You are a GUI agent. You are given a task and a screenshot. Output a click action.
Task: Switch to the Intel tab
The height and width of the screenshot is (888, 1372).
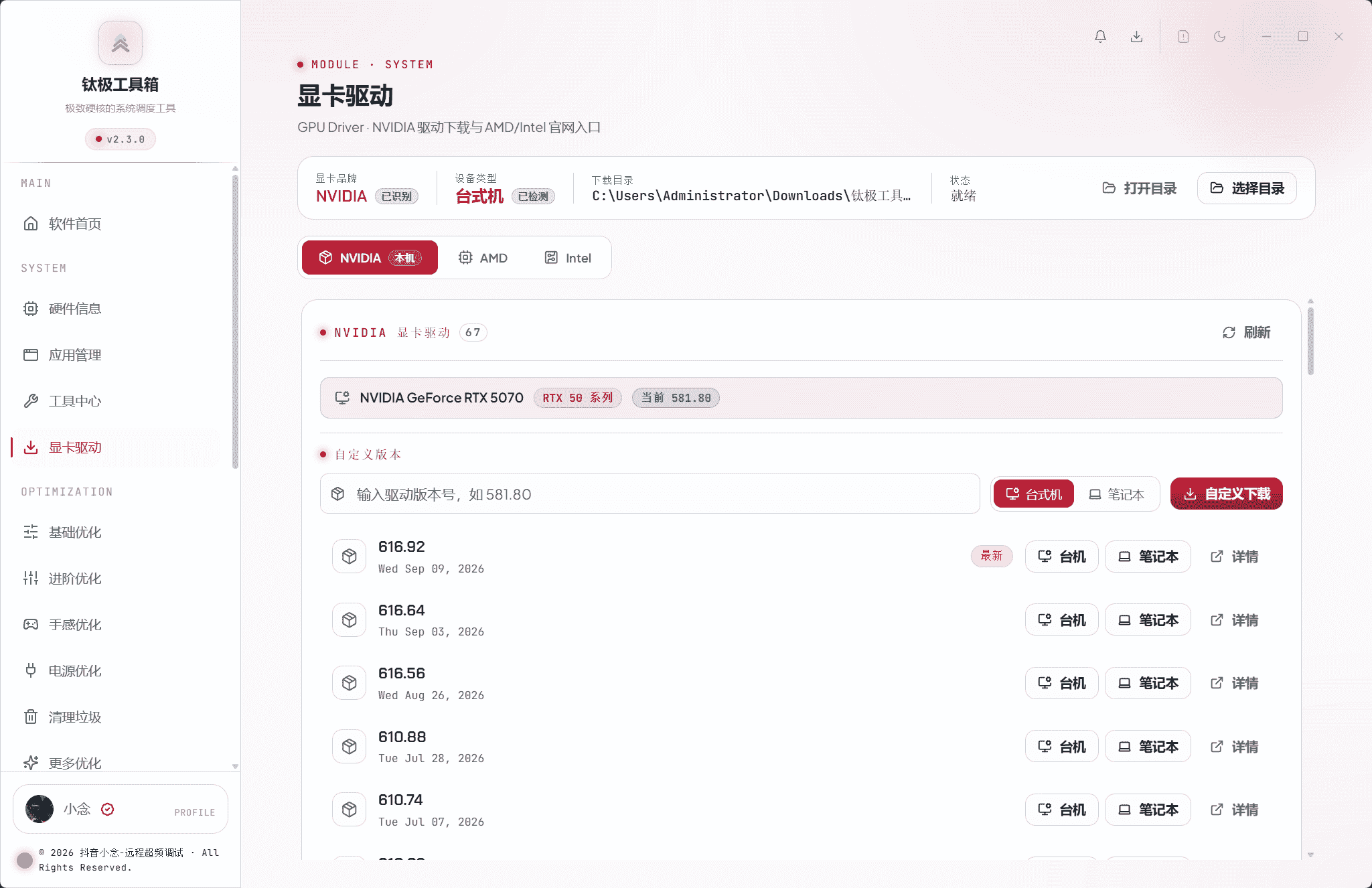point(568,257)
